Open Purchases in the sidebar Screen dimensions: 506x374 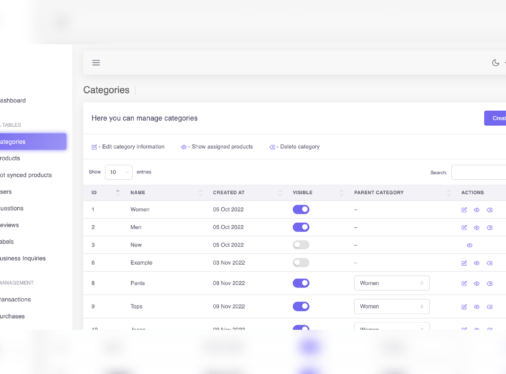[x=12, y=316]
